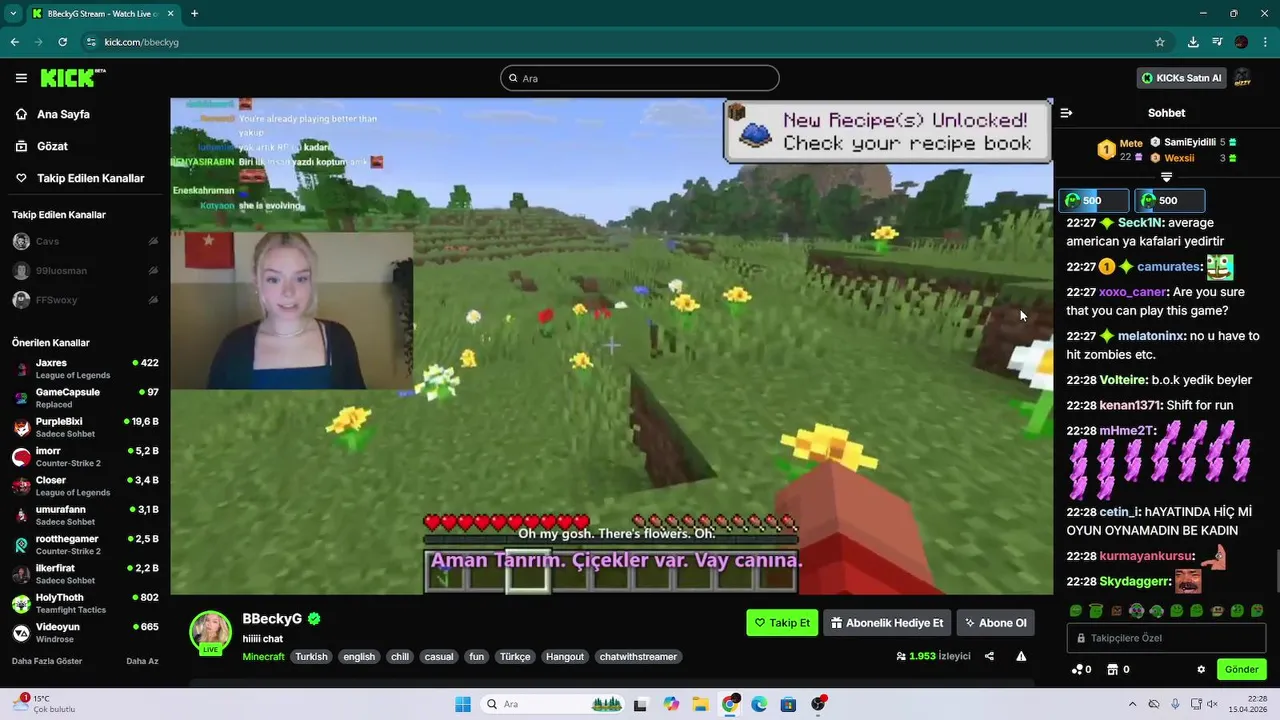Screen dimensions: 1280x720
Task: Insert the first green emote in quick row
Action: pyautogui.click(x=1076, y=611)
